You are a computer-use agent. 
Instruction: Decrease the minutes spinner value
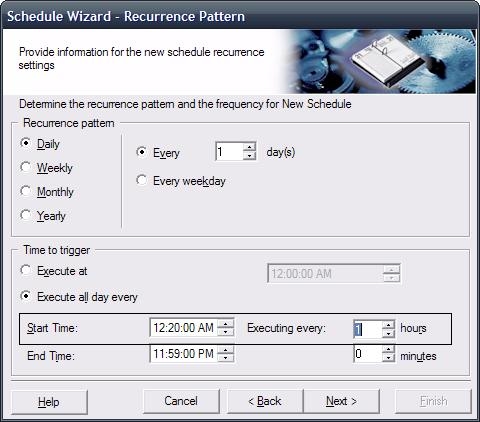point(388,358)
